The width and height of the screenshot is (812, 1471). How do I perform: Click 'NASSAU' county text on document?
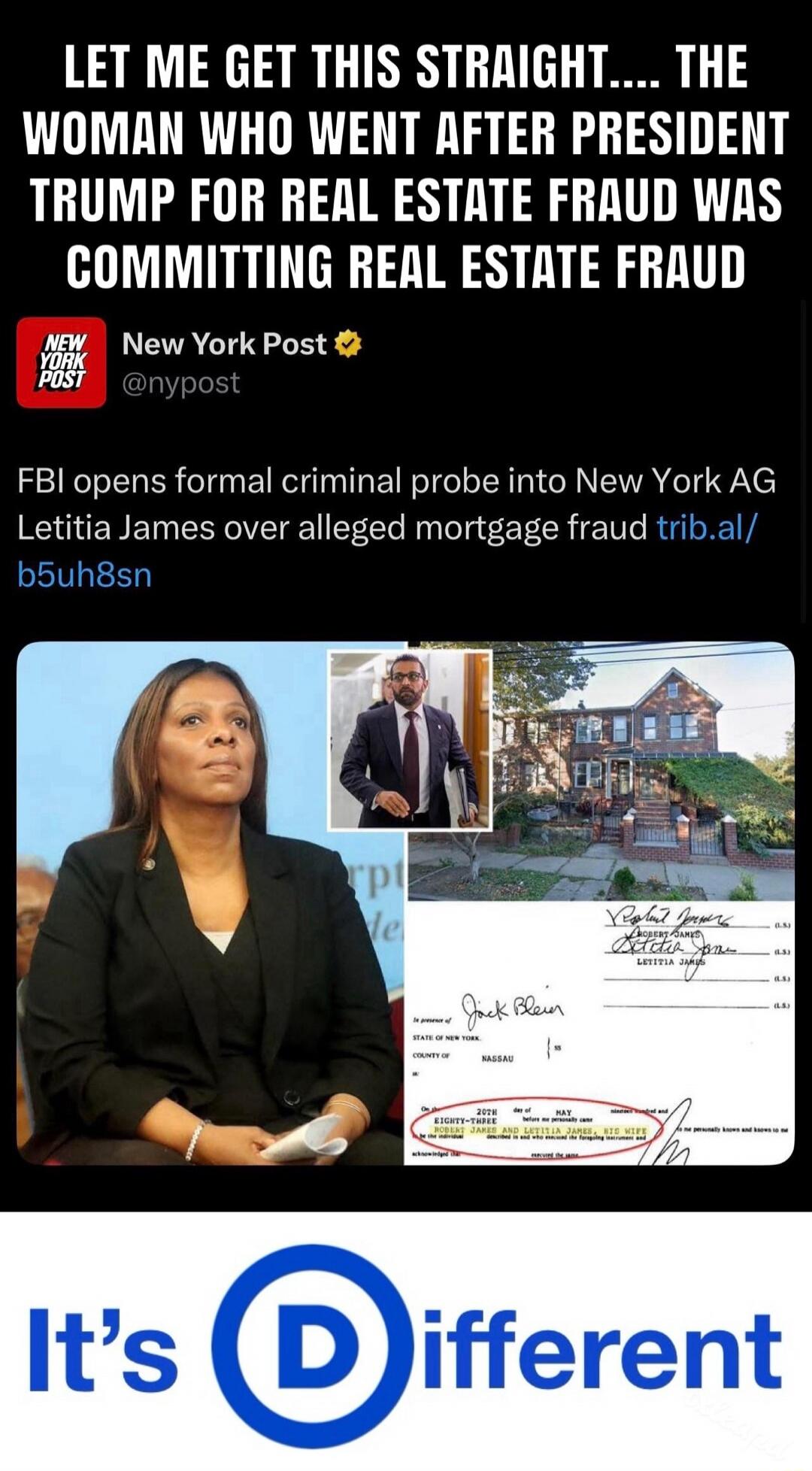[497, 1058]
